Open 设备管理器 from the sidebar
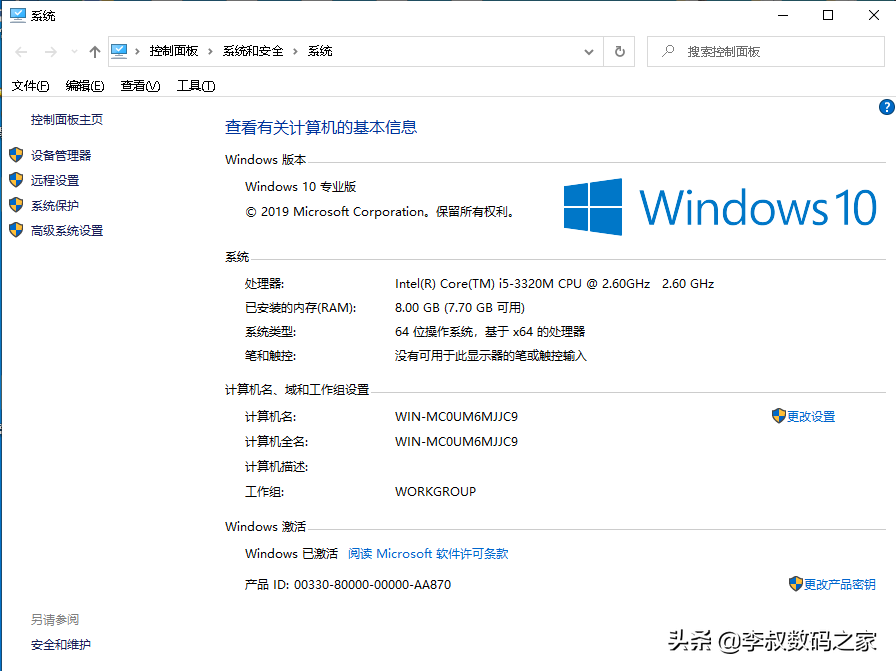Image resolution: width=896 pixels, height=671 pixels. click(x=61, y=155)
